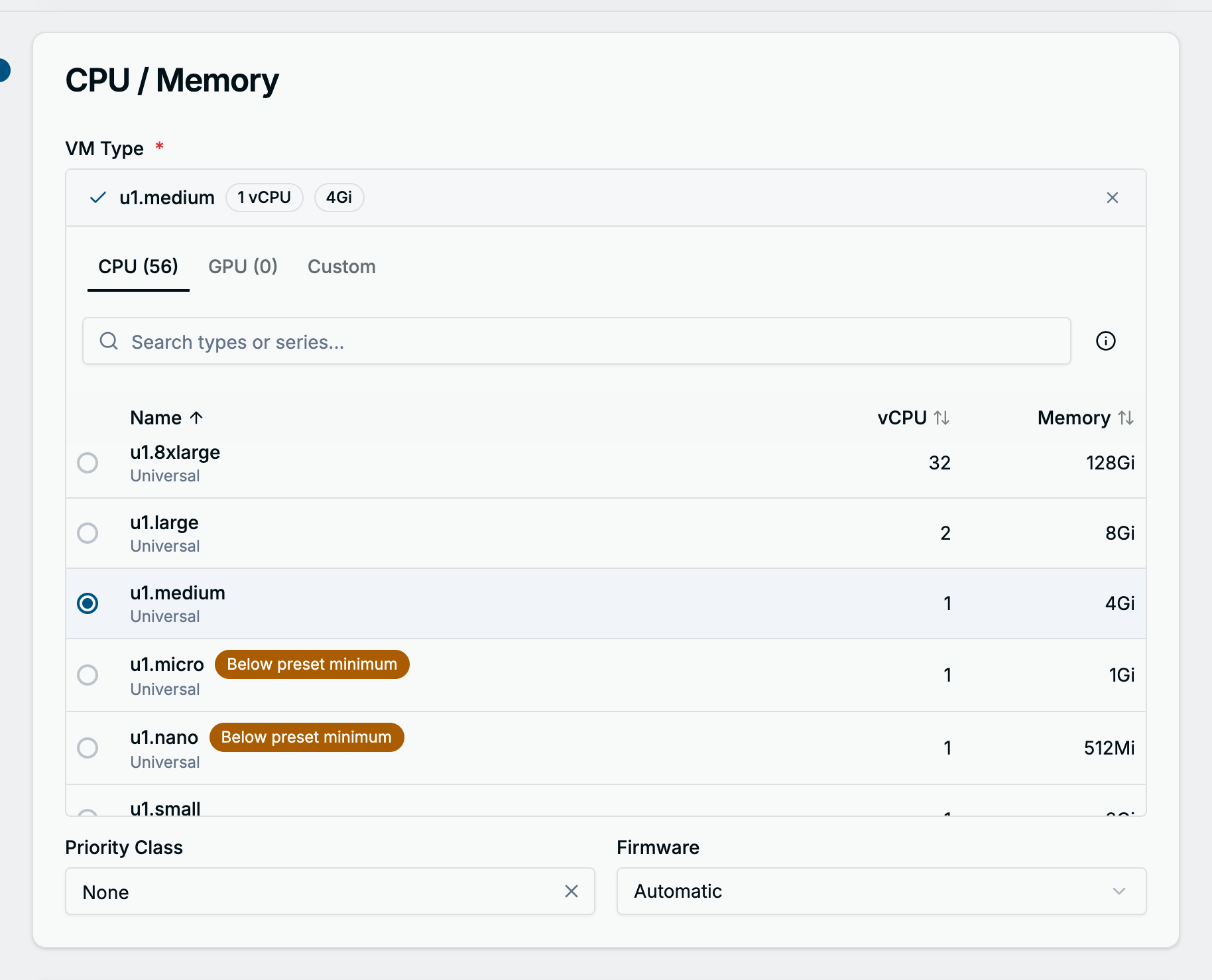Screen dimensions: 1212x980
Task: Switch to the CPU (56) tab
Action: pos(138,267)
